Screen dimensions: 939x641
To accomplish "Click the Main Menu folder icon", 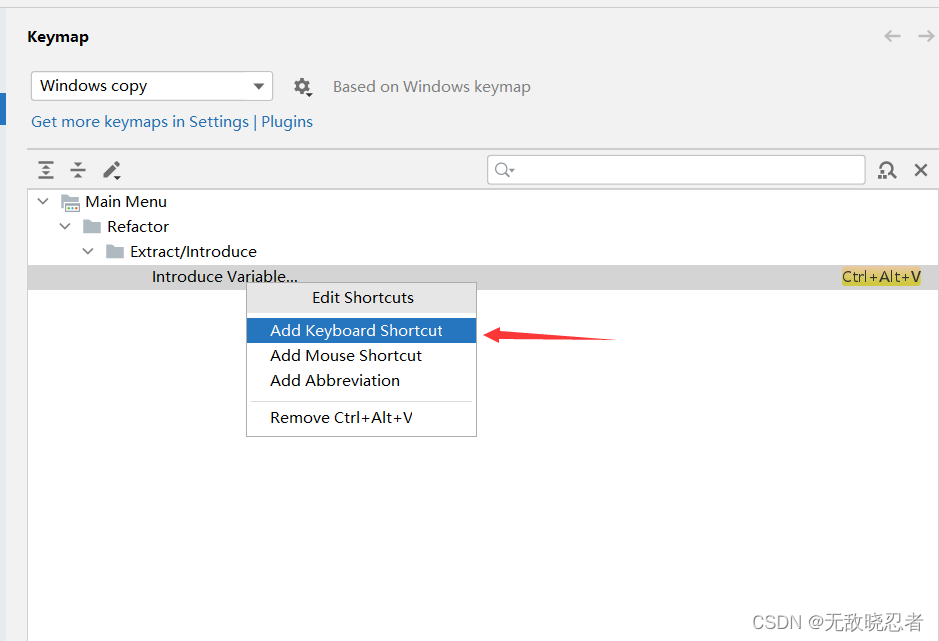I will (x=71, y=202).
